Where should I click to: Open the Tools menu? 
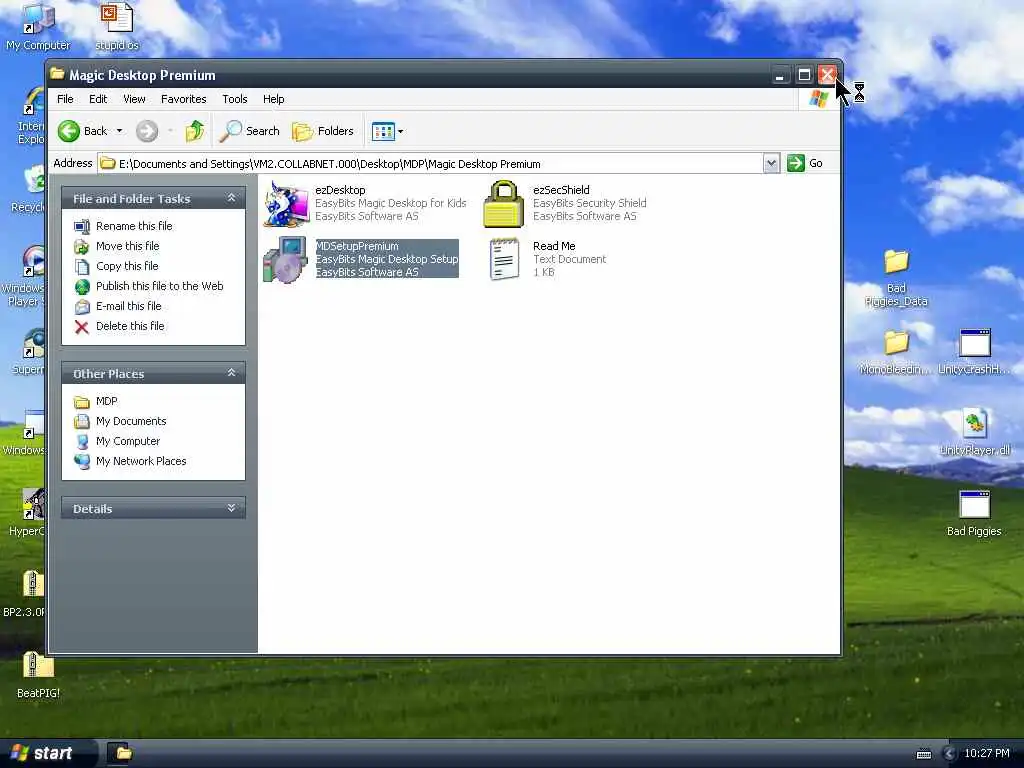tap(234, 99)
